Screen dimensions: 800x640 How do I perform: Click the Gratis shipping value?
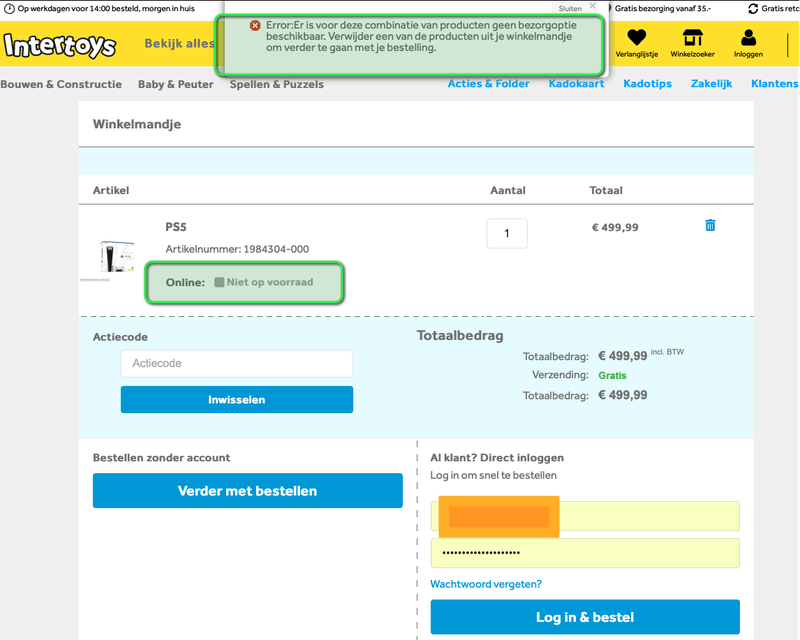coord(612,376)
